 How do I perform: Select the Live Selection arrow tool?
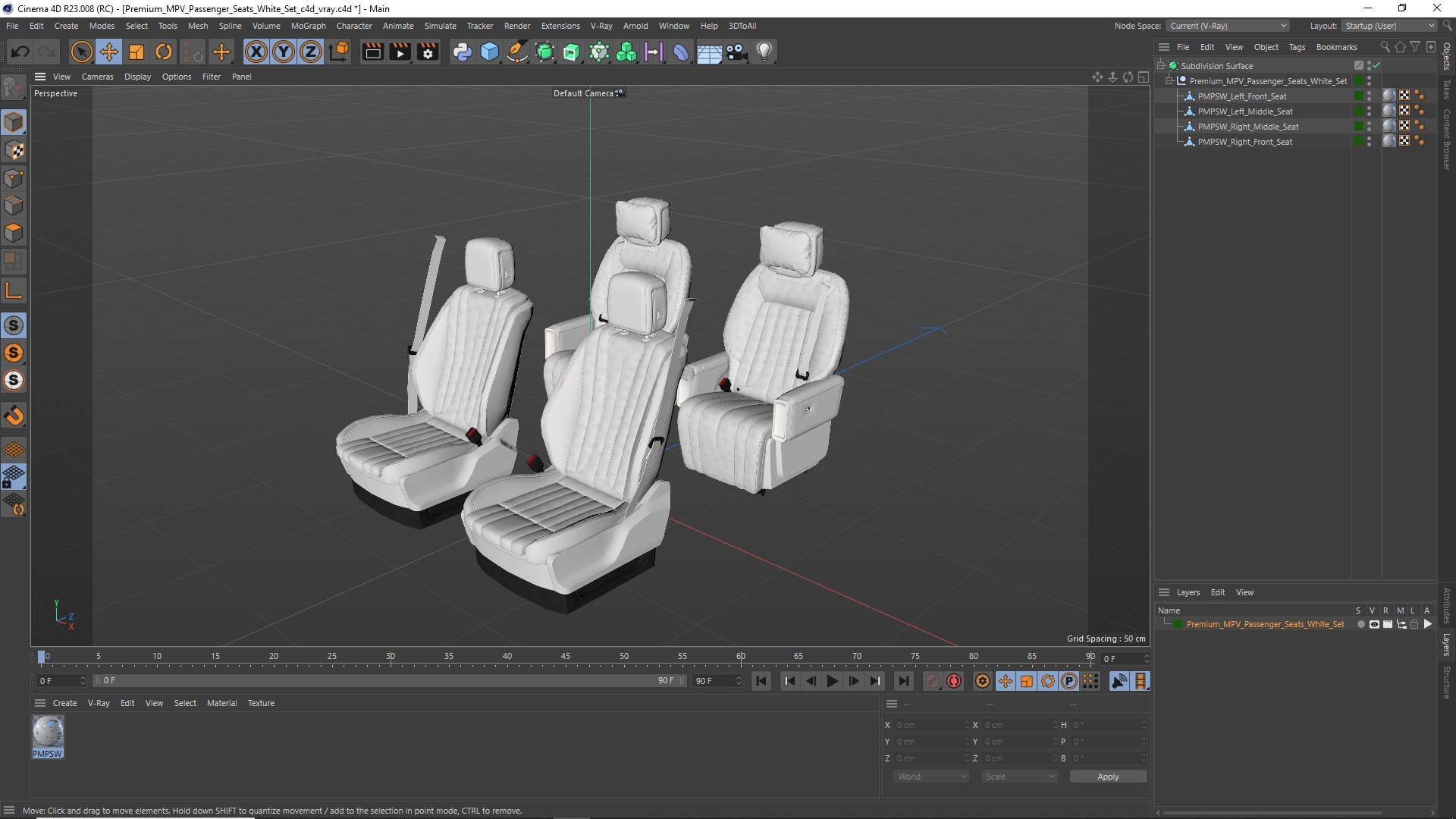(81, 52)
